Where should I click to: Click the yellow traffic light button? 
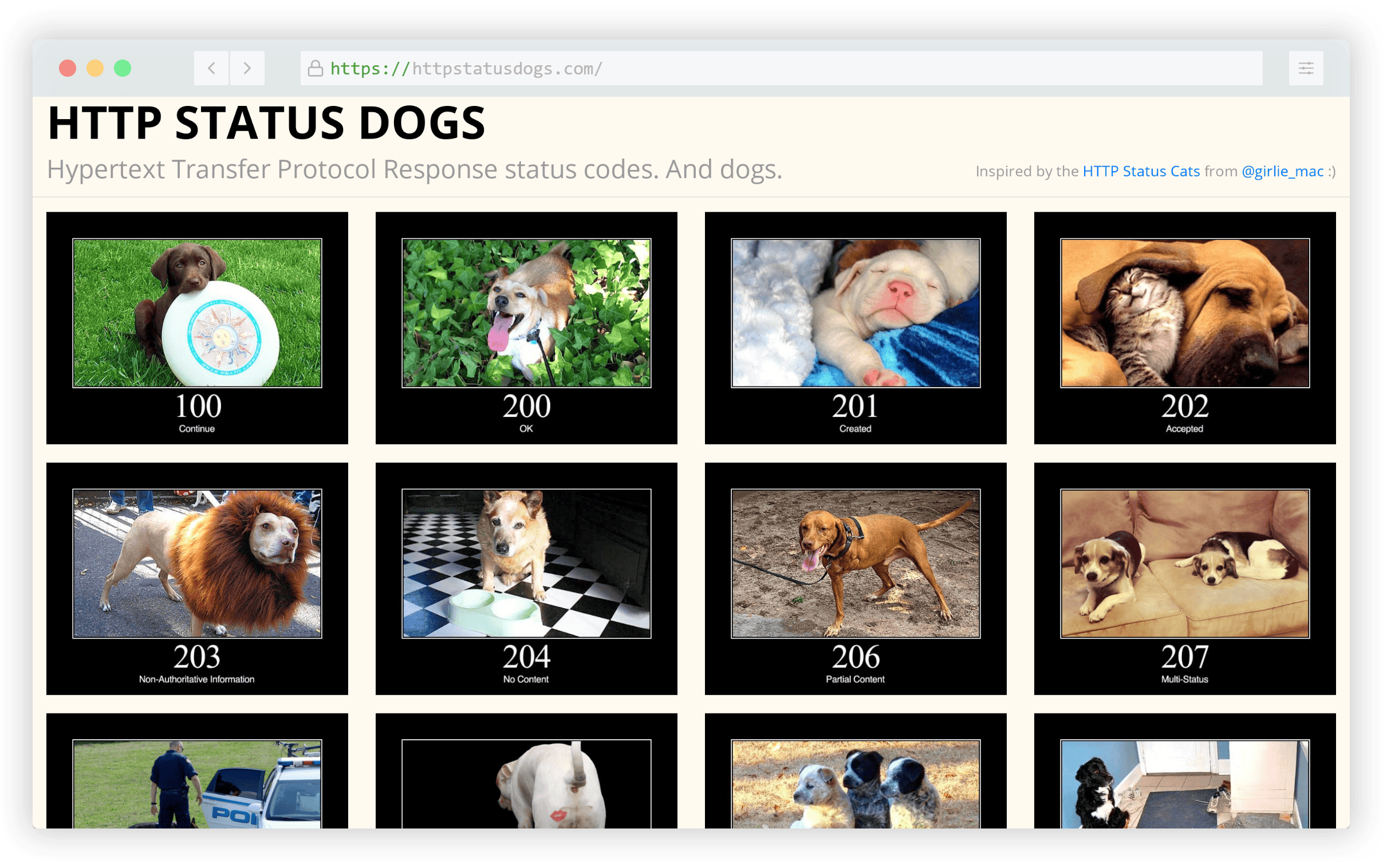[x=94, y=68]
